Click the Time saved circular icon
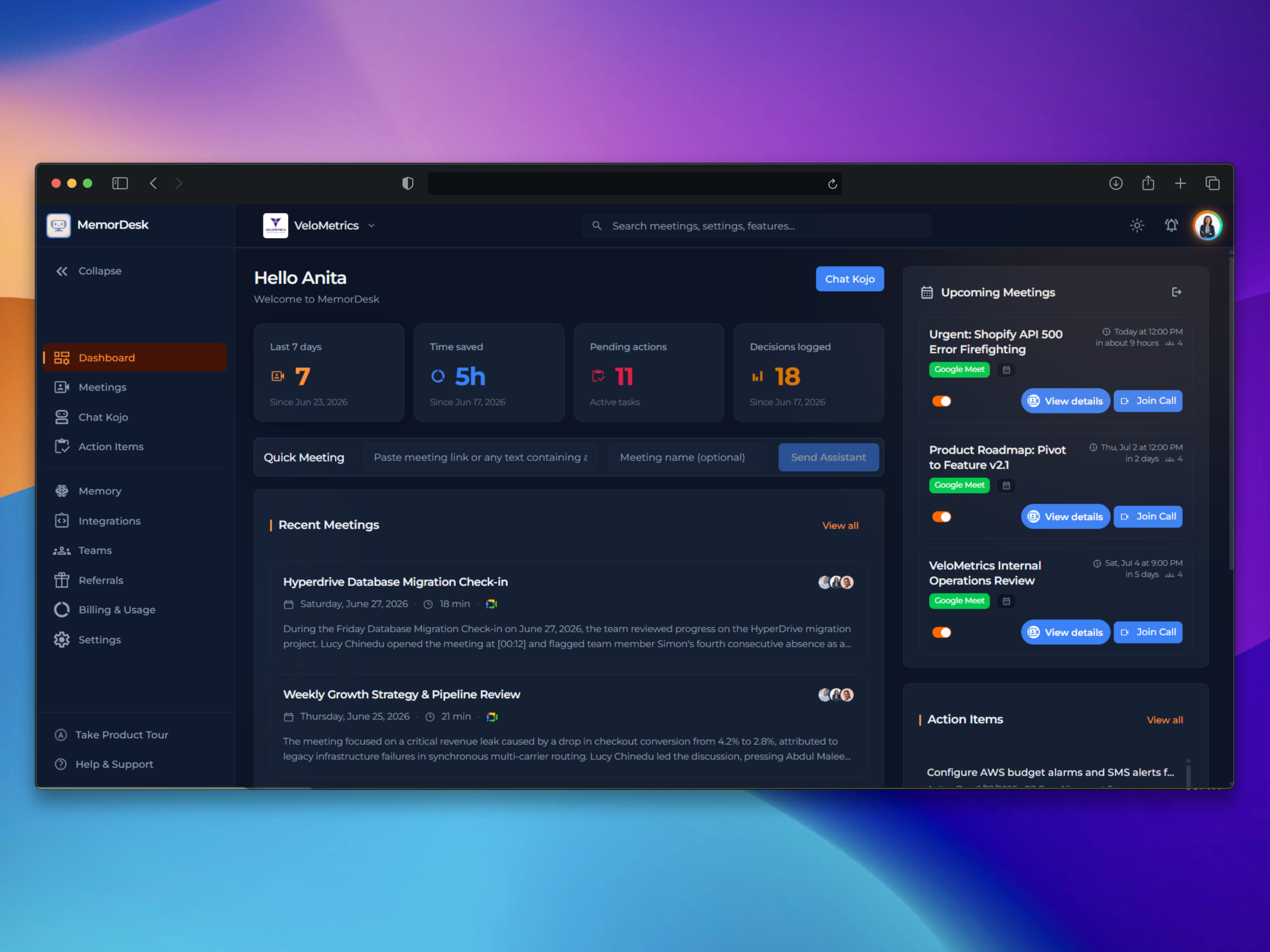The height and width of the screenshot is (952, 1270). 438,377
